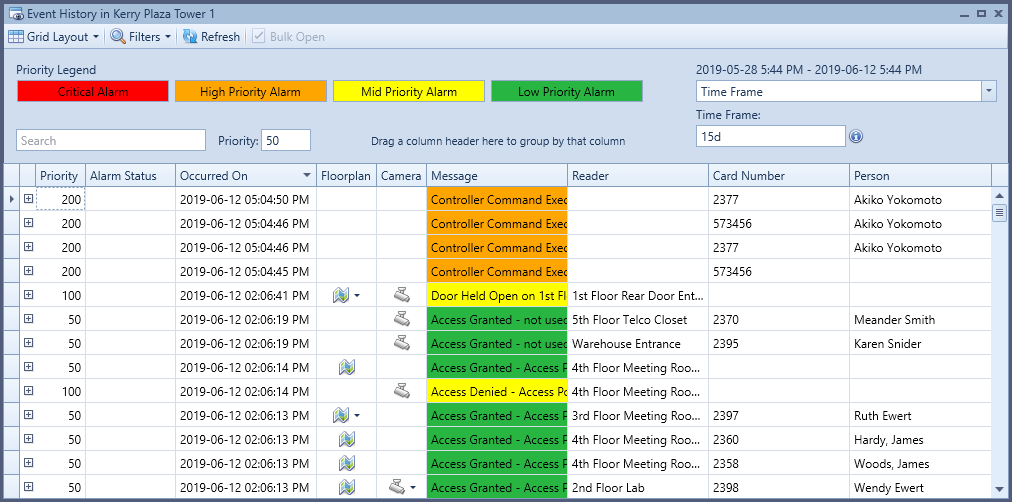Click the Time Frame 15d input box

tap(771, 136)
